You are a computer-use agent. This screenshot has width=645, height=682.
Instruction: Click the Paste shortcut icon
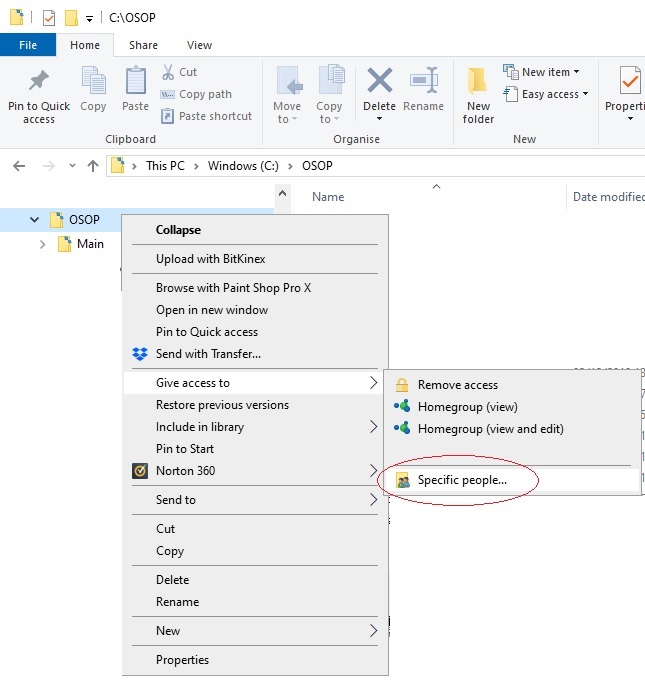pos(167,116)
